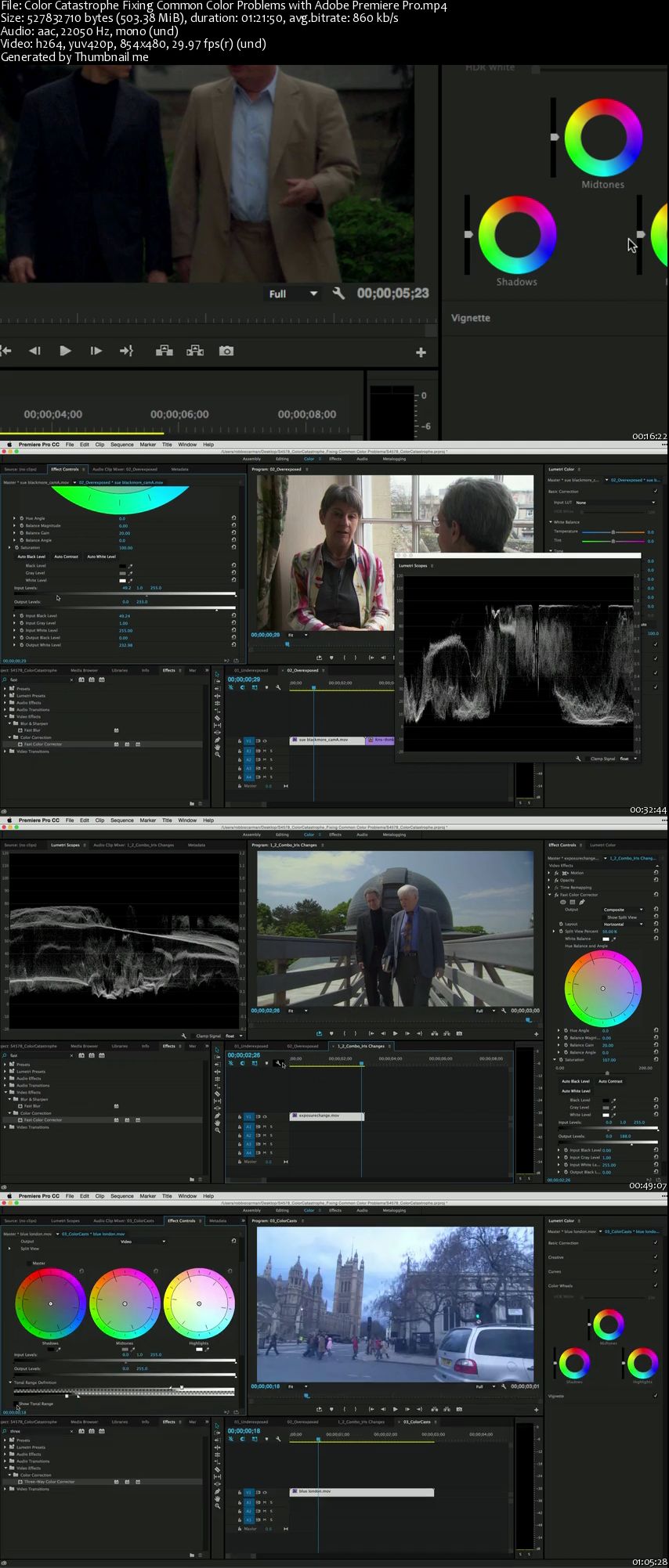669x1568 pixels.
Task: Click Play in Program monitor of 00:49:07 frame
Action: click(395, 1033)
